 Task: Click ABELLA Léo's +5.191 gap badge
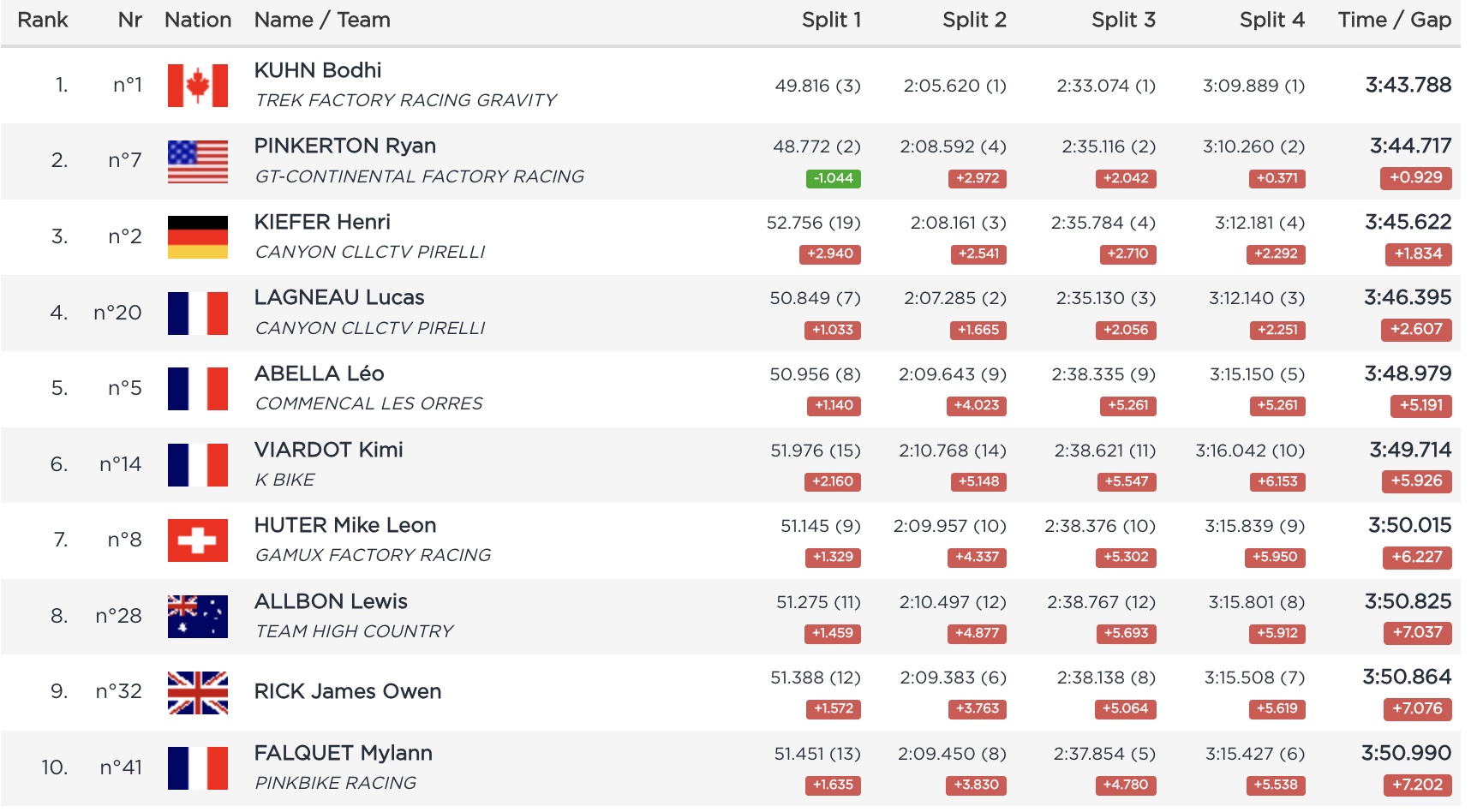point(1420,405)
